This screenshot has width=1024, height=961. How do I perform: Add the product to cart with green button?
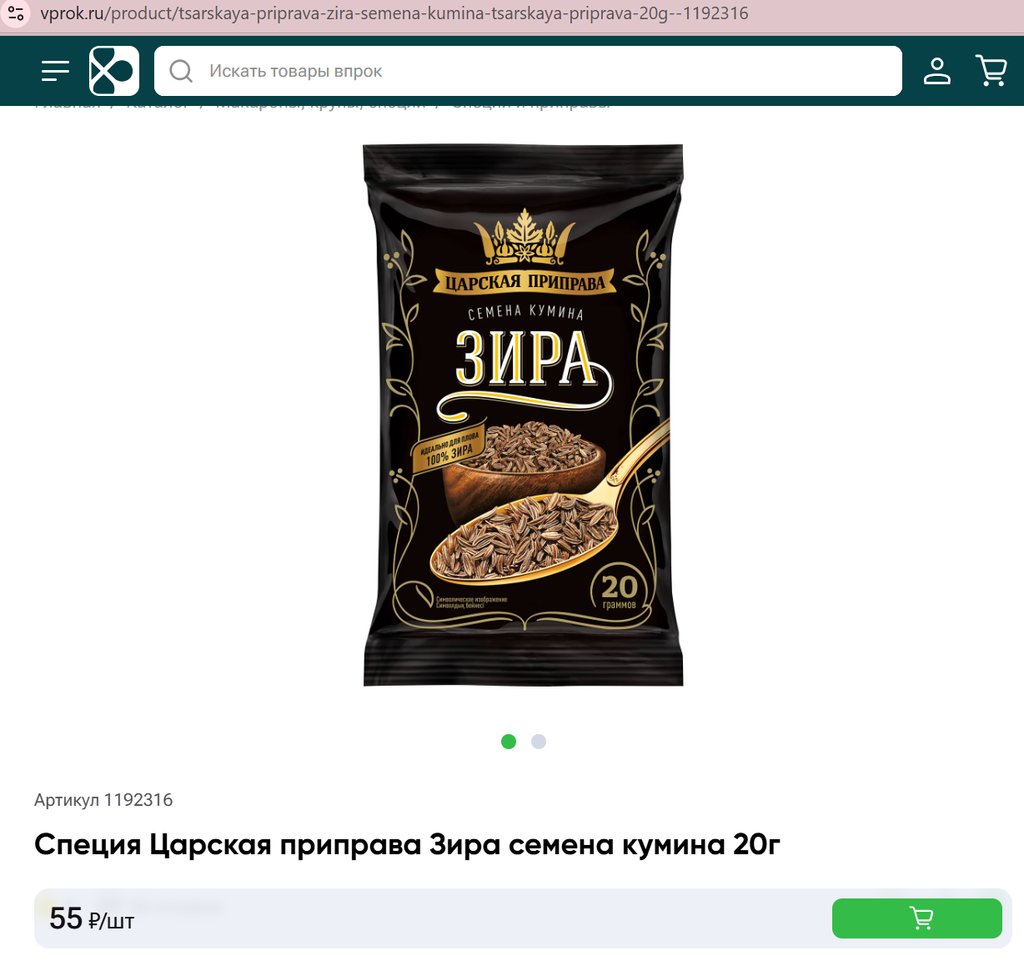(x=917, y=918)
